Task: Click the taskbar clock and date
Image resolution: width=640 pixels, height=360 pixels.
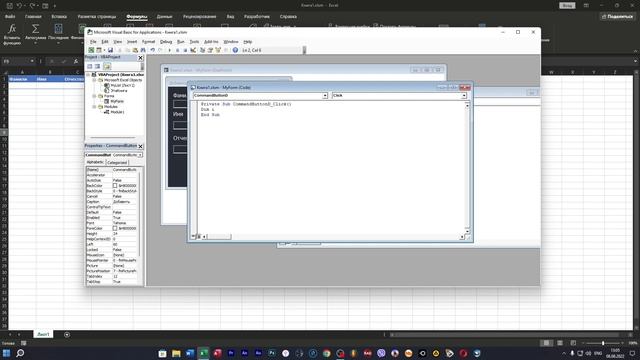Action: (x=616, y=353)
